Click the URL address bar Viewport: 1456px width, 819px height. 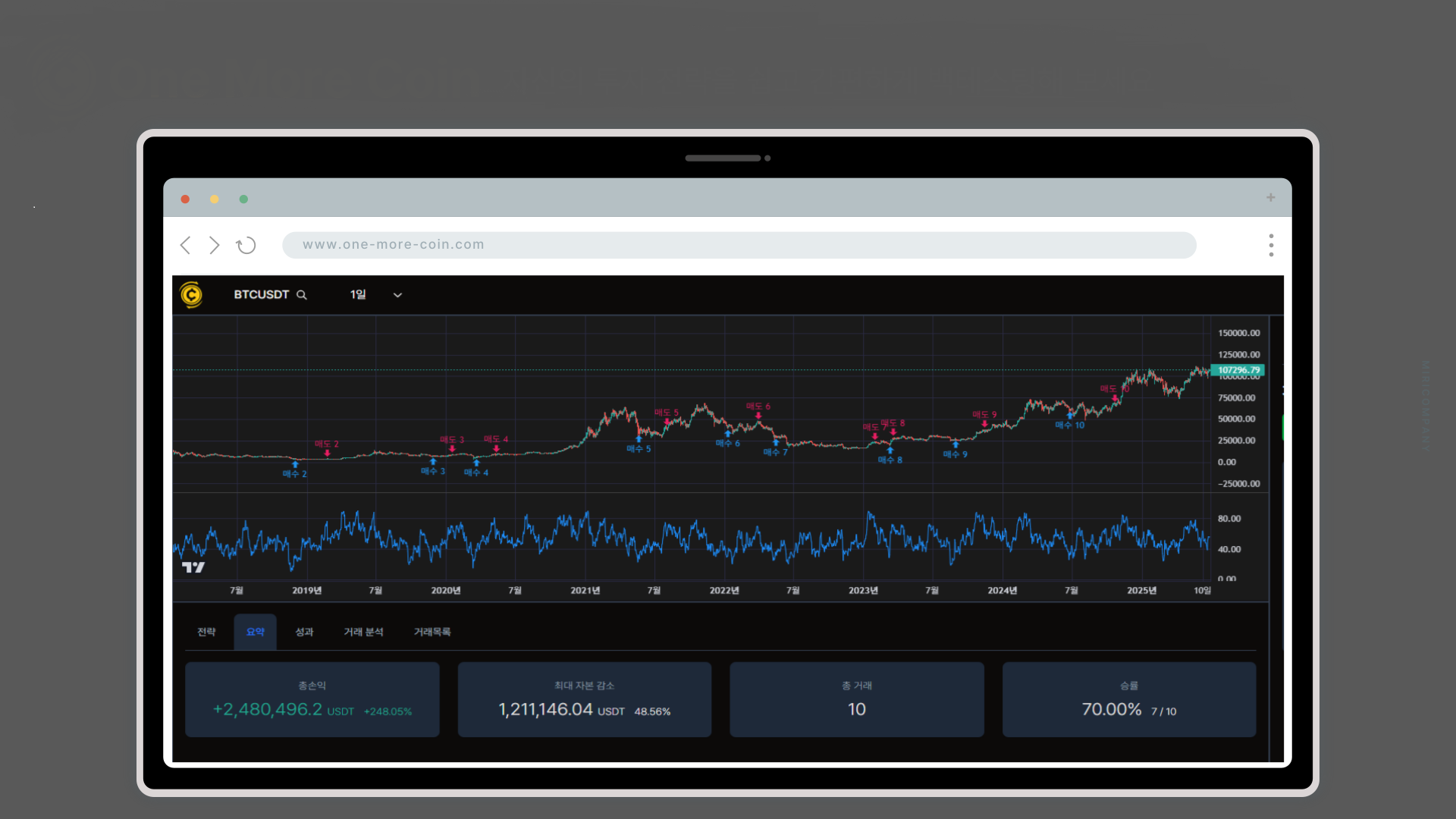tap(739, 245)
